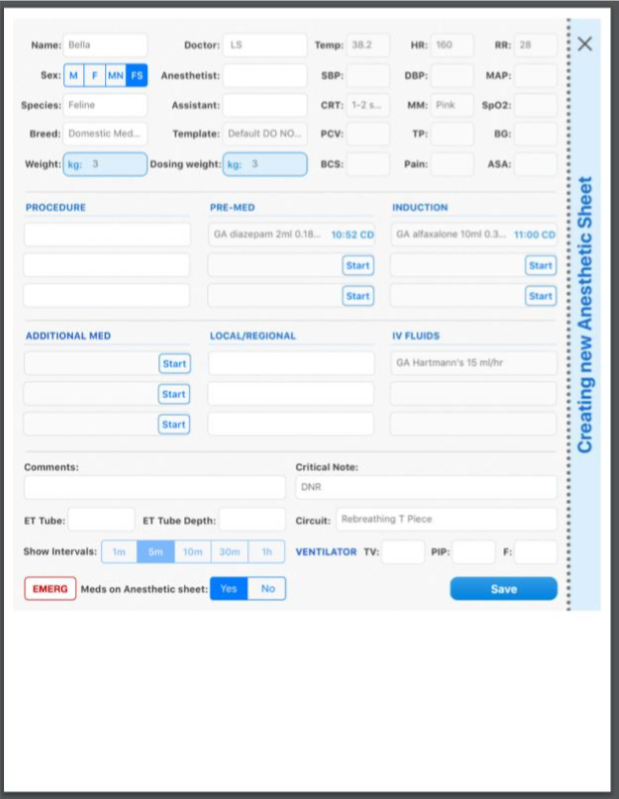
Task: Select M sex option
Action: tap(74, 75)
